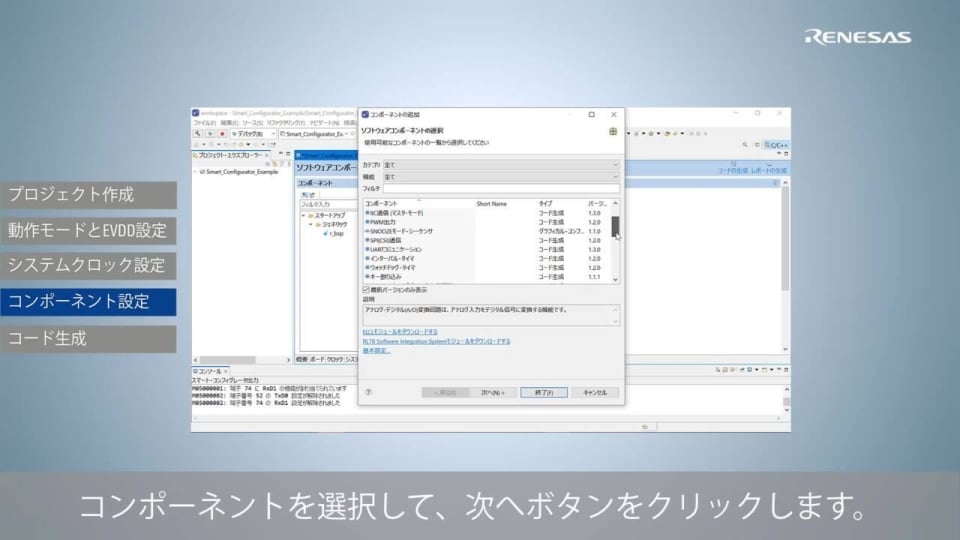Click the Generate Report (レポートの生成) icon

click(769, 166)
